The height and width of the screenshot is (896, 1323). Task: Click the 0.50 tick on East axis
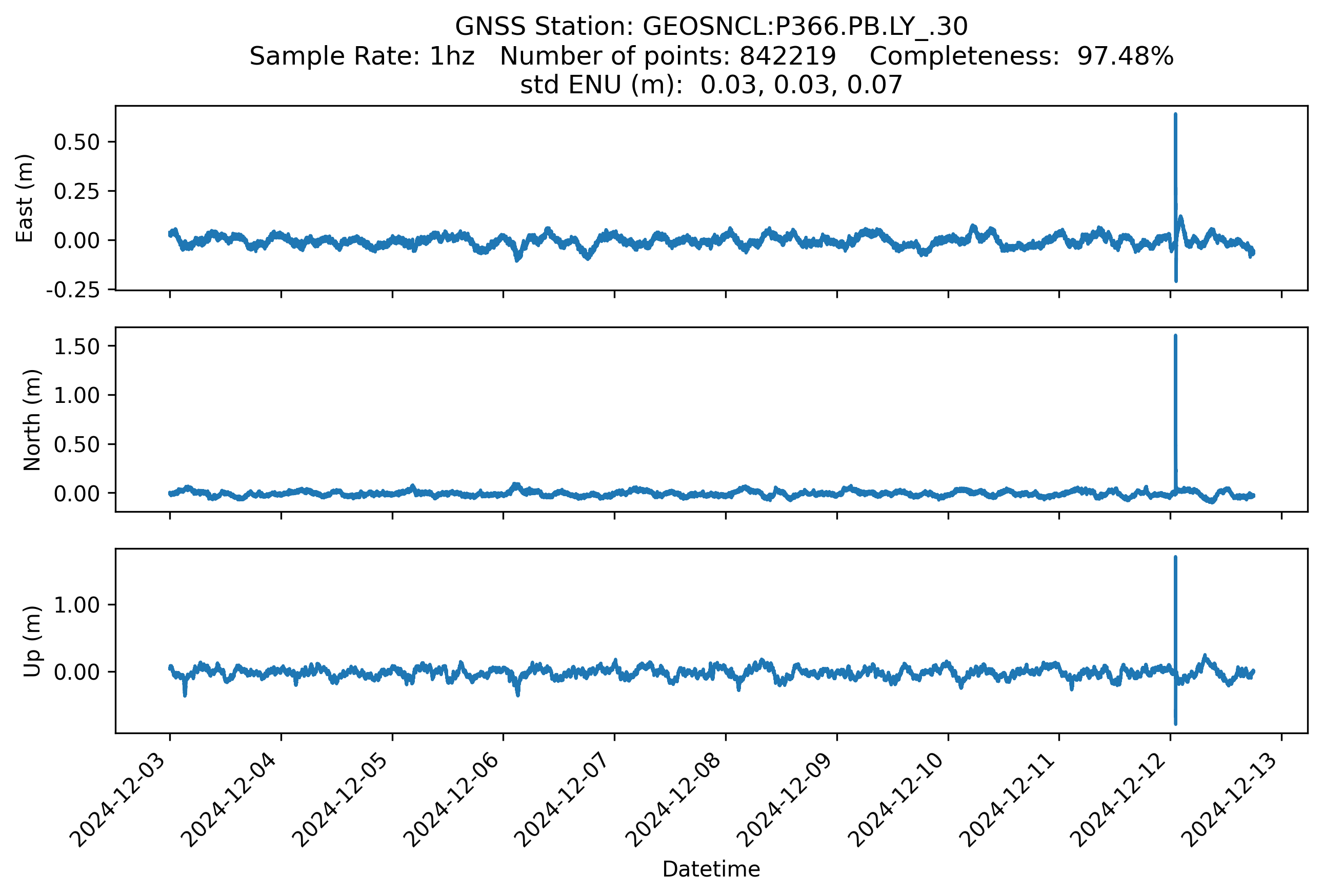(77, 142)
